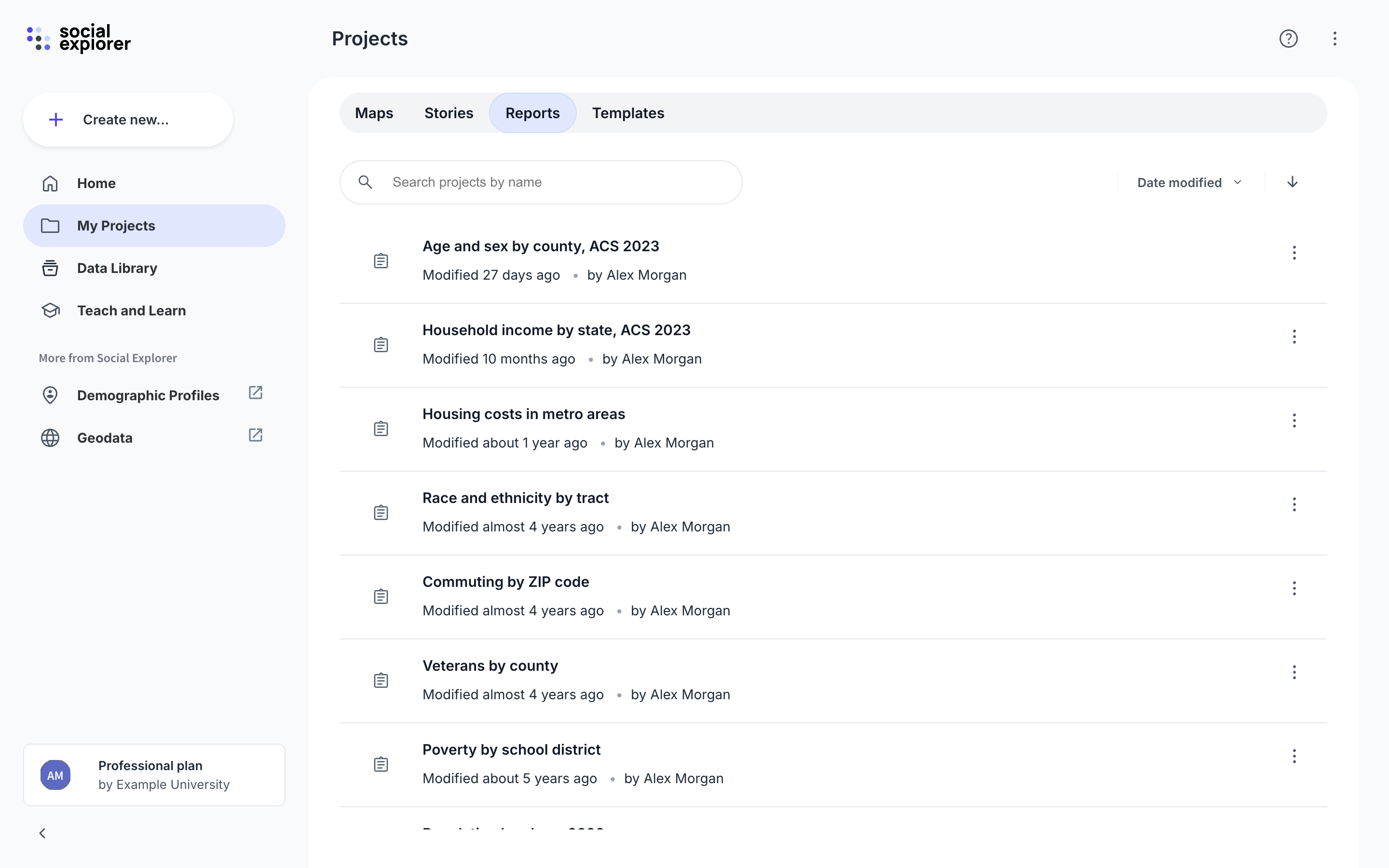Viewport: 1389px width, 868px height.
Task: Open Race and ethnicity by tract report
Action: 516,498
